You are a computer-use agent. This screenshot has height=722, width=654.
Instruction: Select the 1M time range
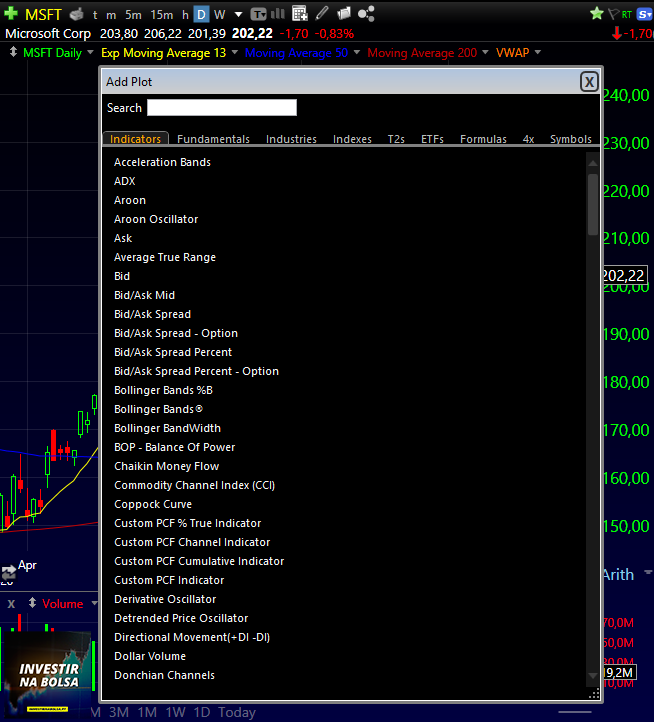[147, 712]
